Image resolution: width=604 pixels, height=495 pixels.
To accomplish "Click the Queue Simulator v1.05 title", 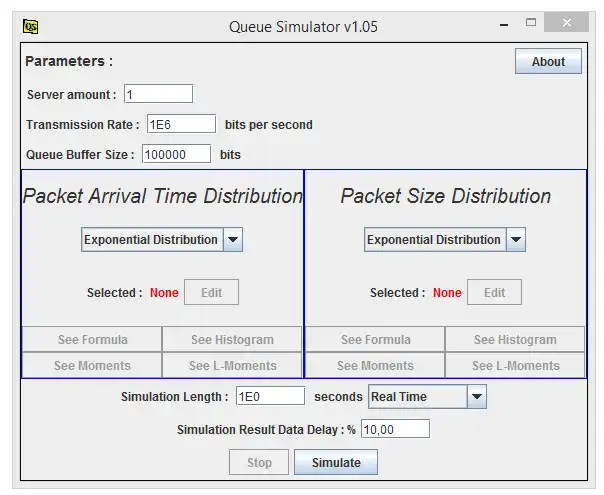I will coord(303,27).
